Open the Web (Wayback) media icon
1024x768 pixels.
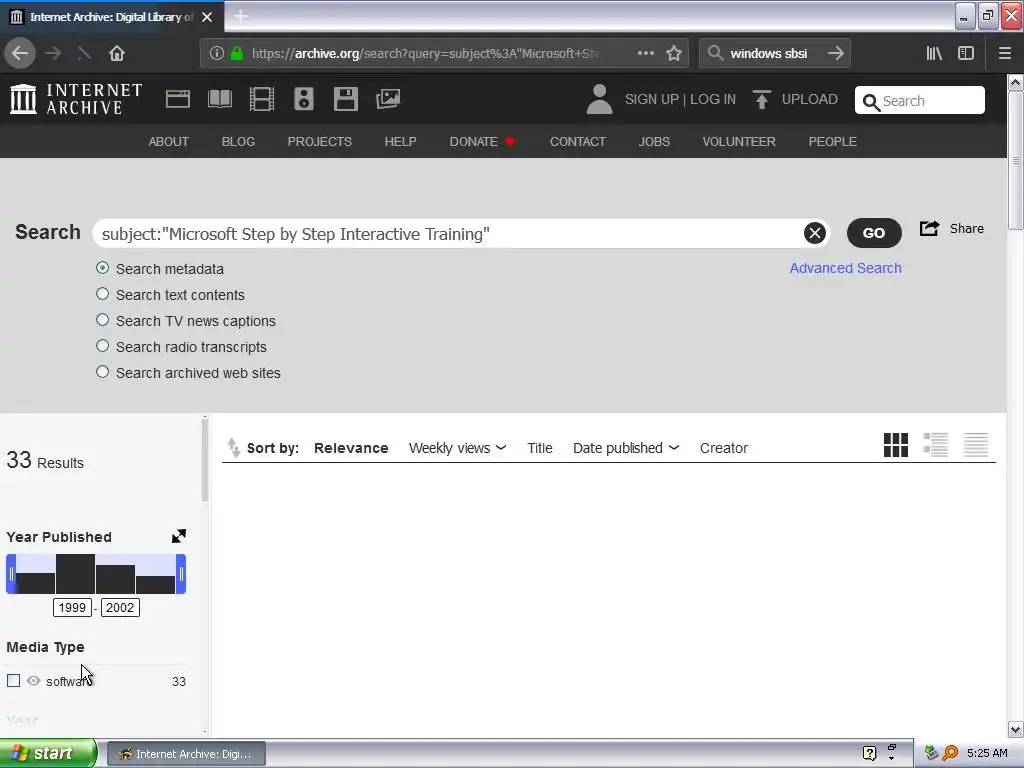tap(178, 99)
